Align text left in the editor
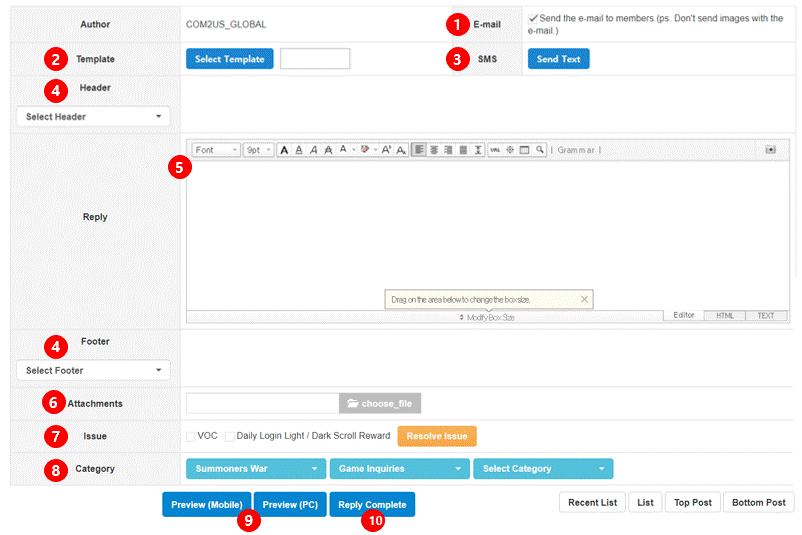The image size is (802, 535). [419, 150]
